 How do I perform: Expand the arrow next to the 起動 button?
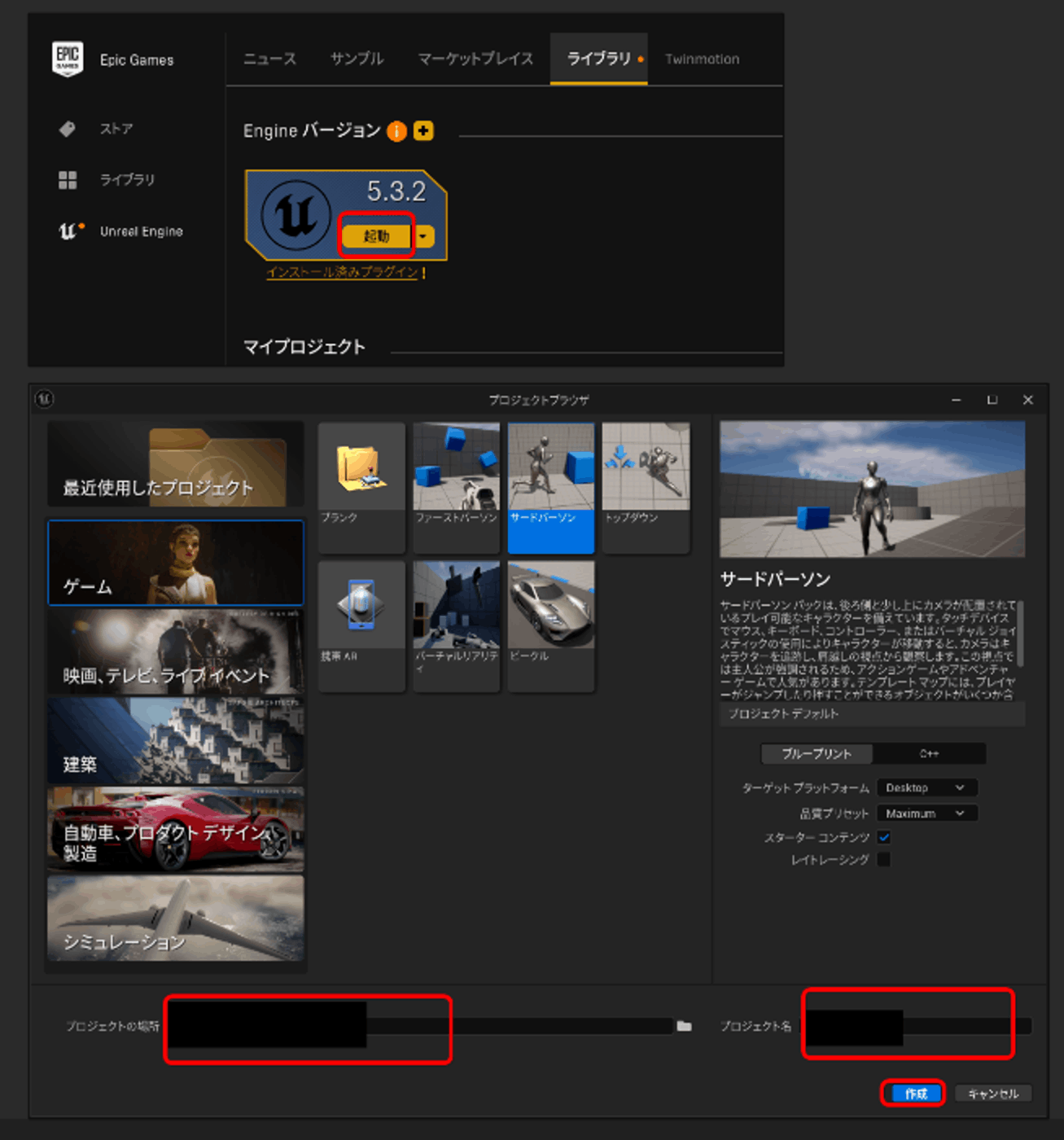(x=423, y=236)
